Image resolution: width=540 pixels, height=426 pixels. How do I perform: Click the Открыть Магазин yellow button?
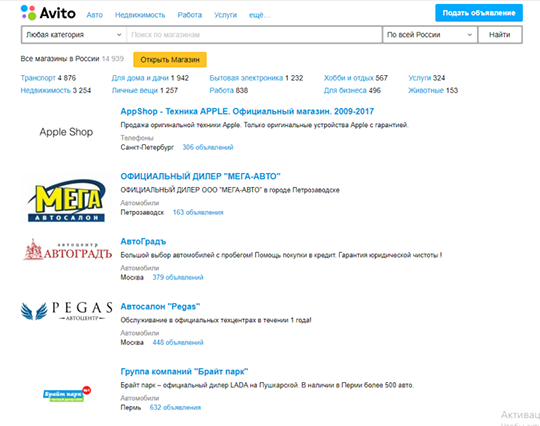point(170,60)
